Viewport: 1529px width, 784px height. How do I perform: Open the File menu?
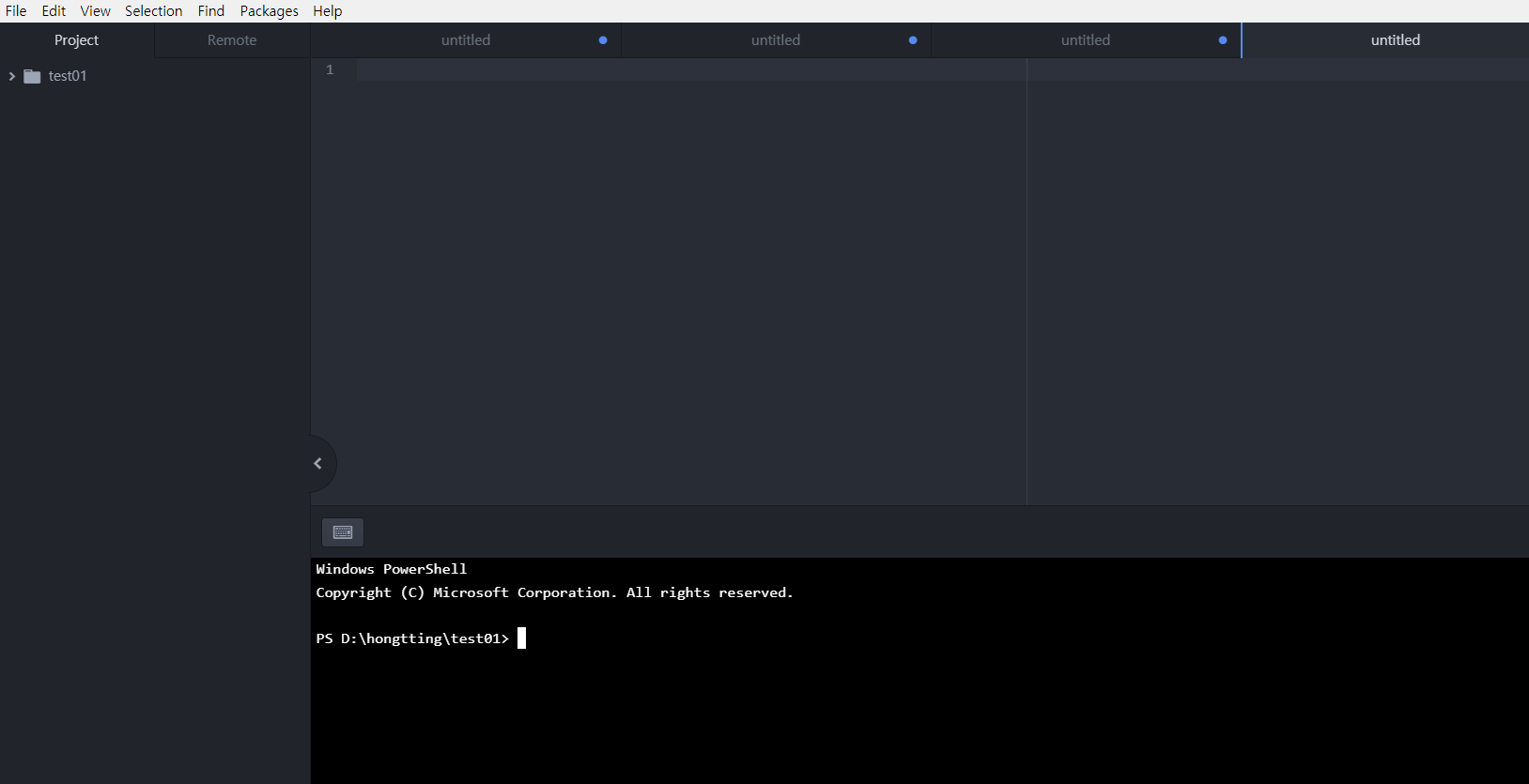16,11
